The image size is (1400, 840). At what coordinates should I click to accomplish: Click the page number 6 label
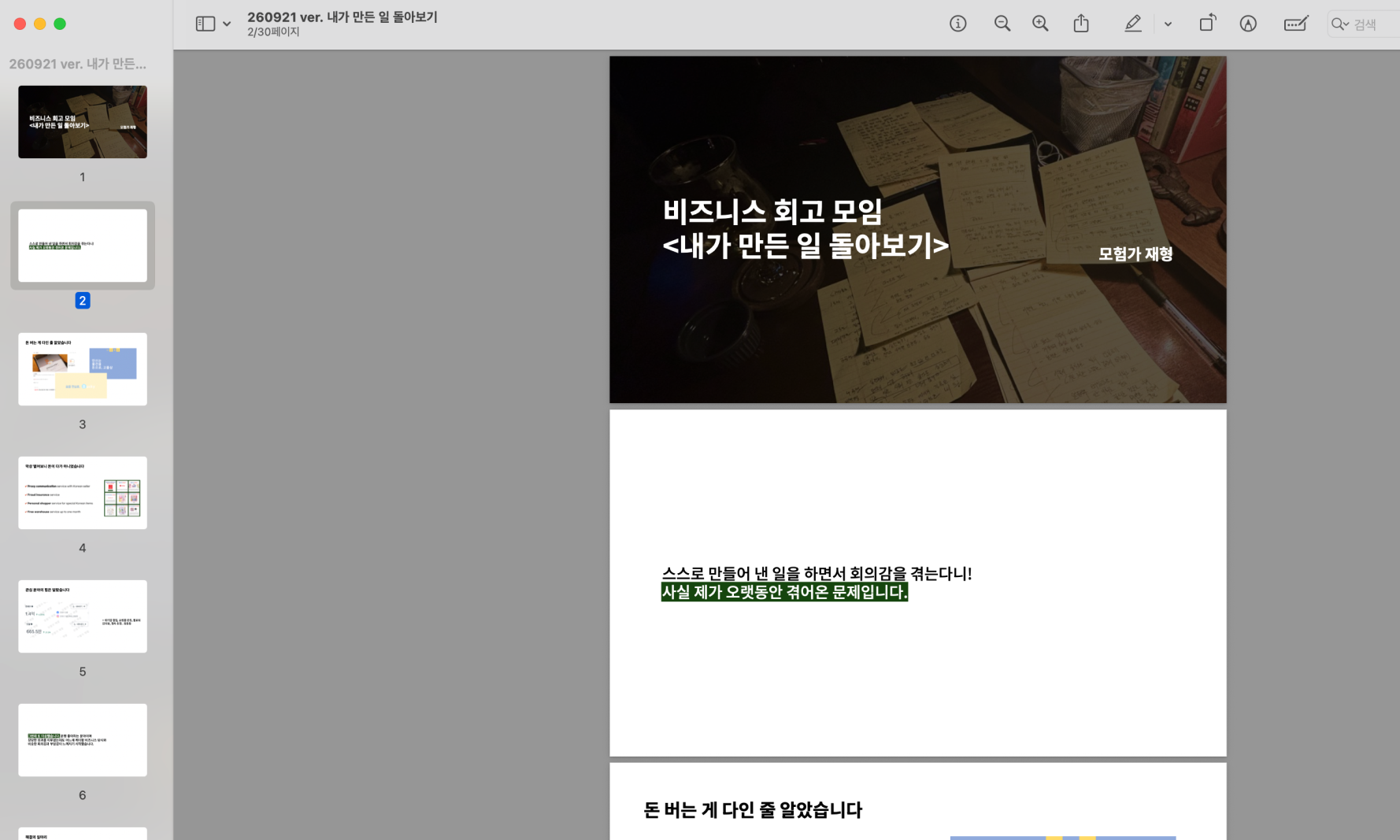coord(83,795)
